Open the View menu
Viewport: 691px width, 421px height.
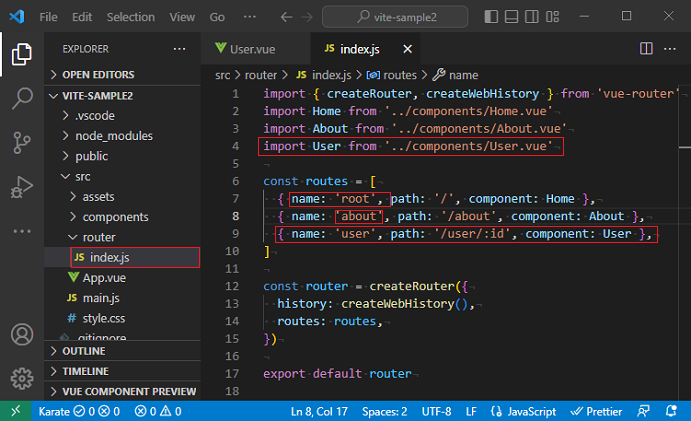pyautogui.click(x=182, y=17)
